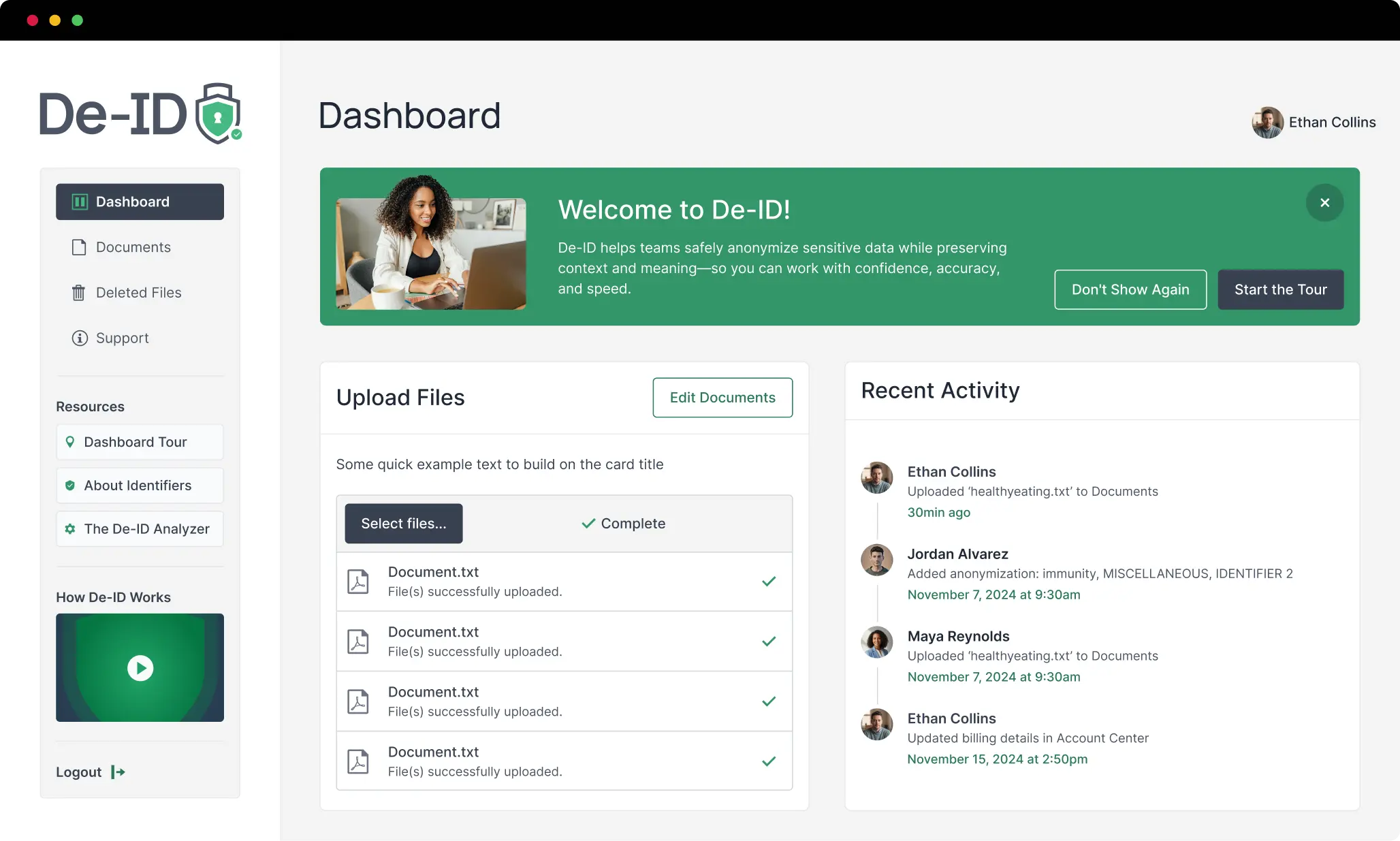
Task: Dismiss the Welcome to De-ID banner
Action: click(x=1324, y=202)
